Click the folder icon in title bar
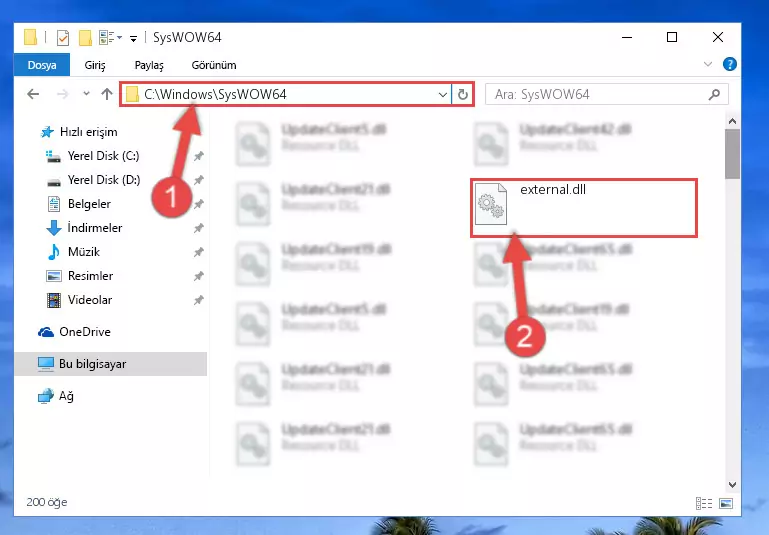This screenshot has height=535, width=769. pos(31,37)
